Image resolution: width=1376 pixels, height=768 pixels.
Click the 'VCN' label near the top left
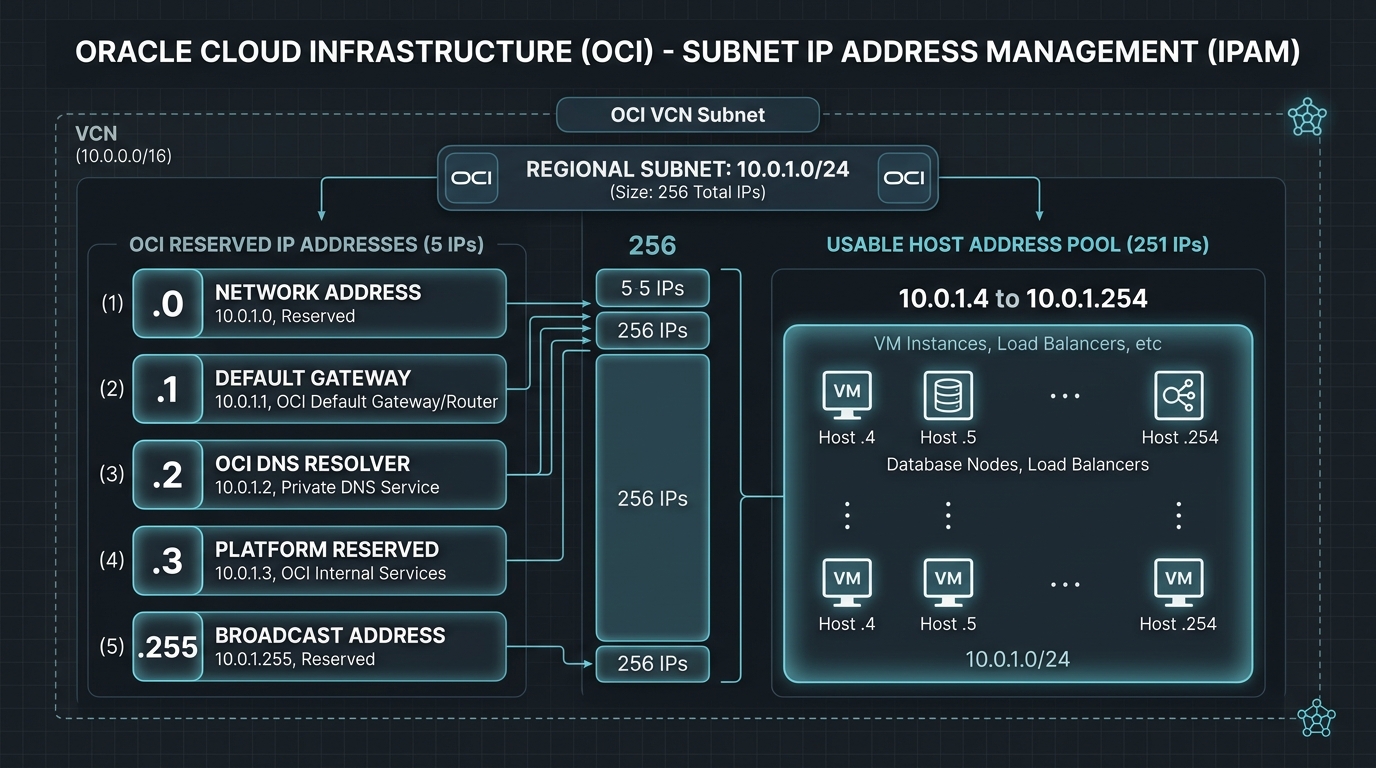click(x=96, y=135)
